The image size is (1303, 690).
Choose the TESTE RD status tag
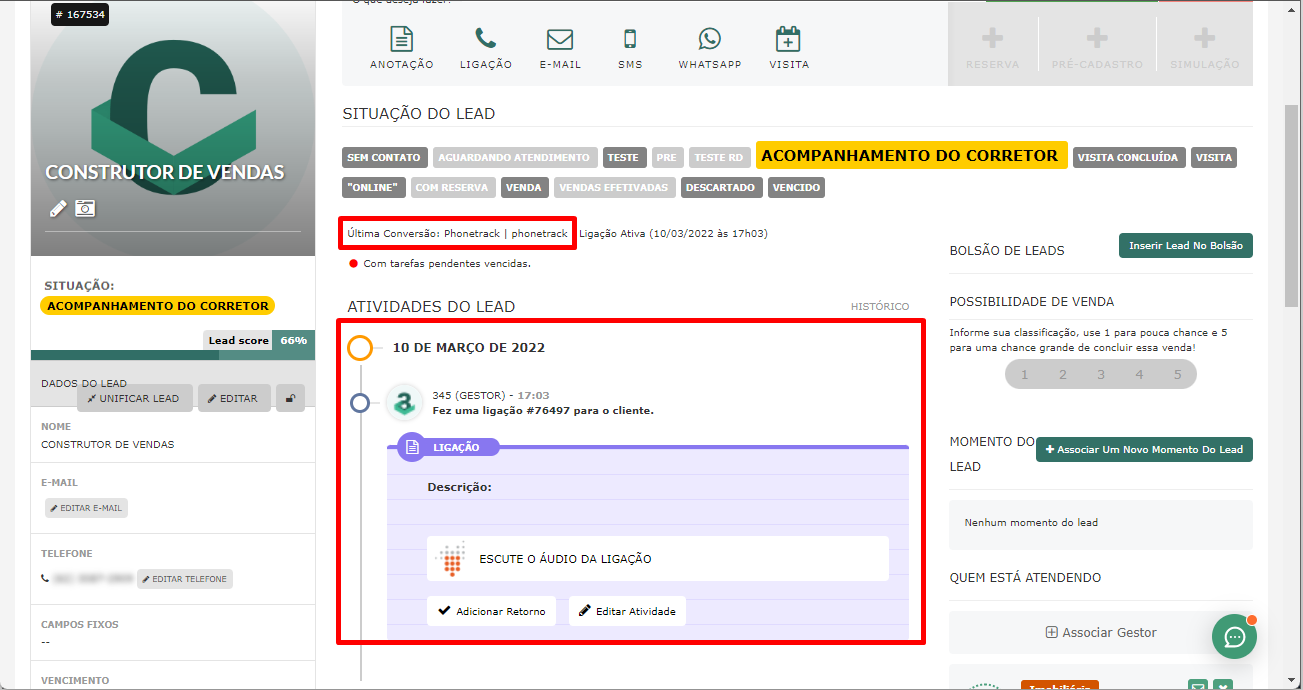[719, 157]
